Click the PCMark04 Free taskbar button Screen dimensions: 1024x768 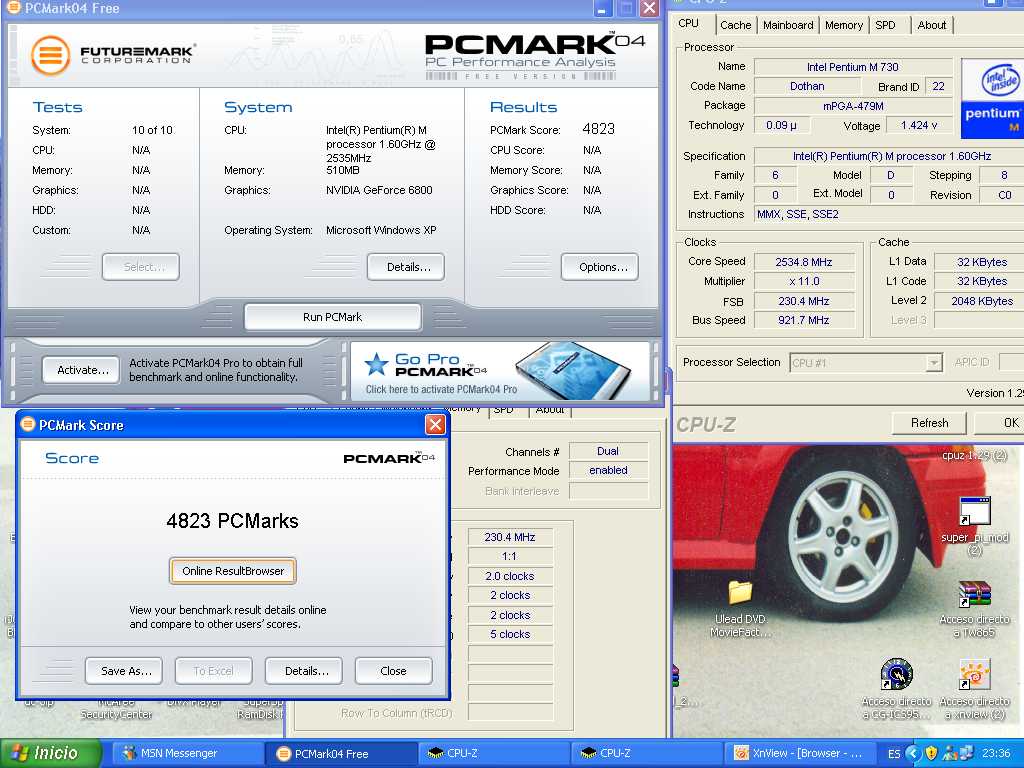(341, 754)
